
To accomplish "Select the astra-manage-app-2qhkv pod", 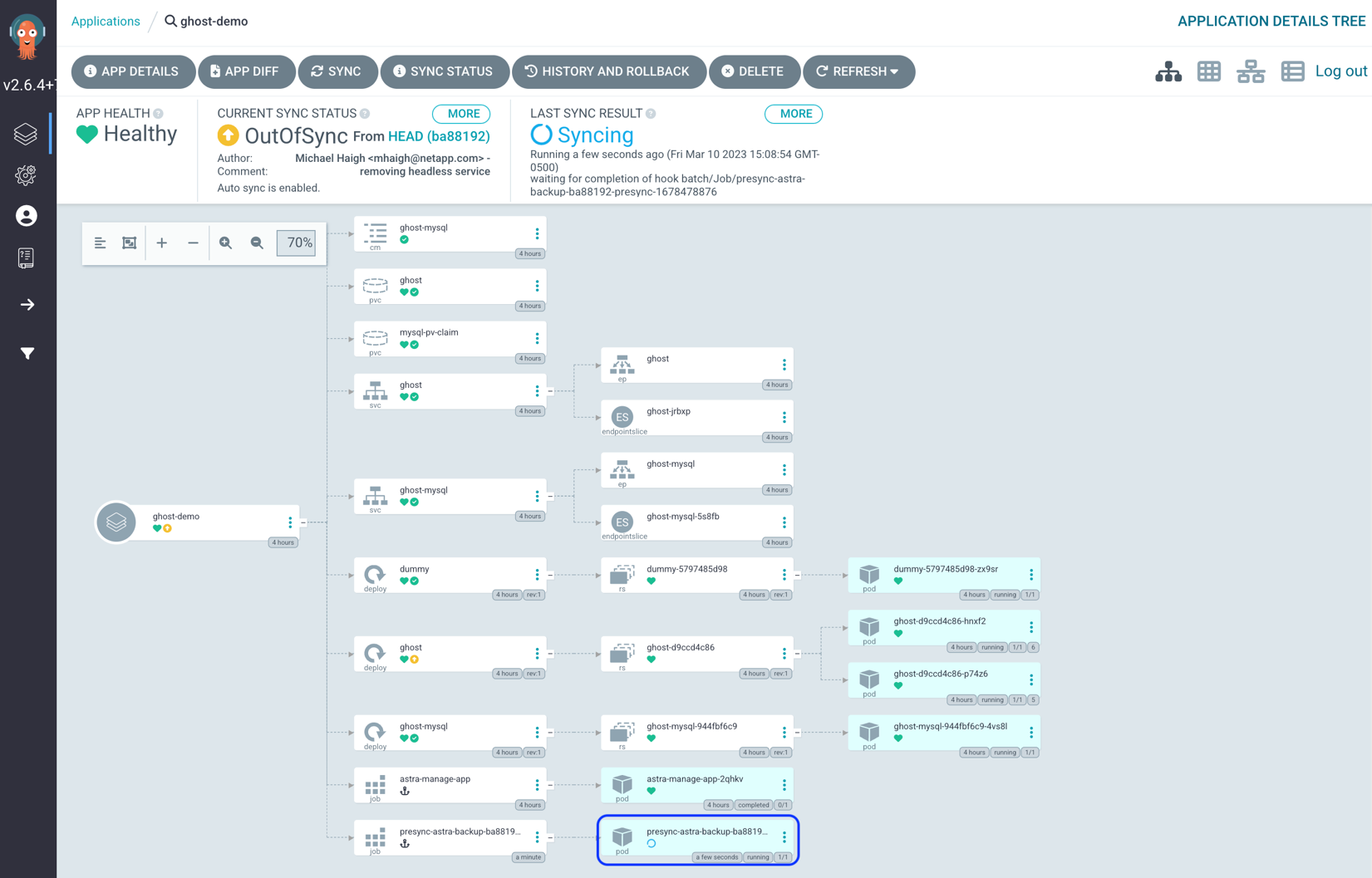I will (697, 786).
